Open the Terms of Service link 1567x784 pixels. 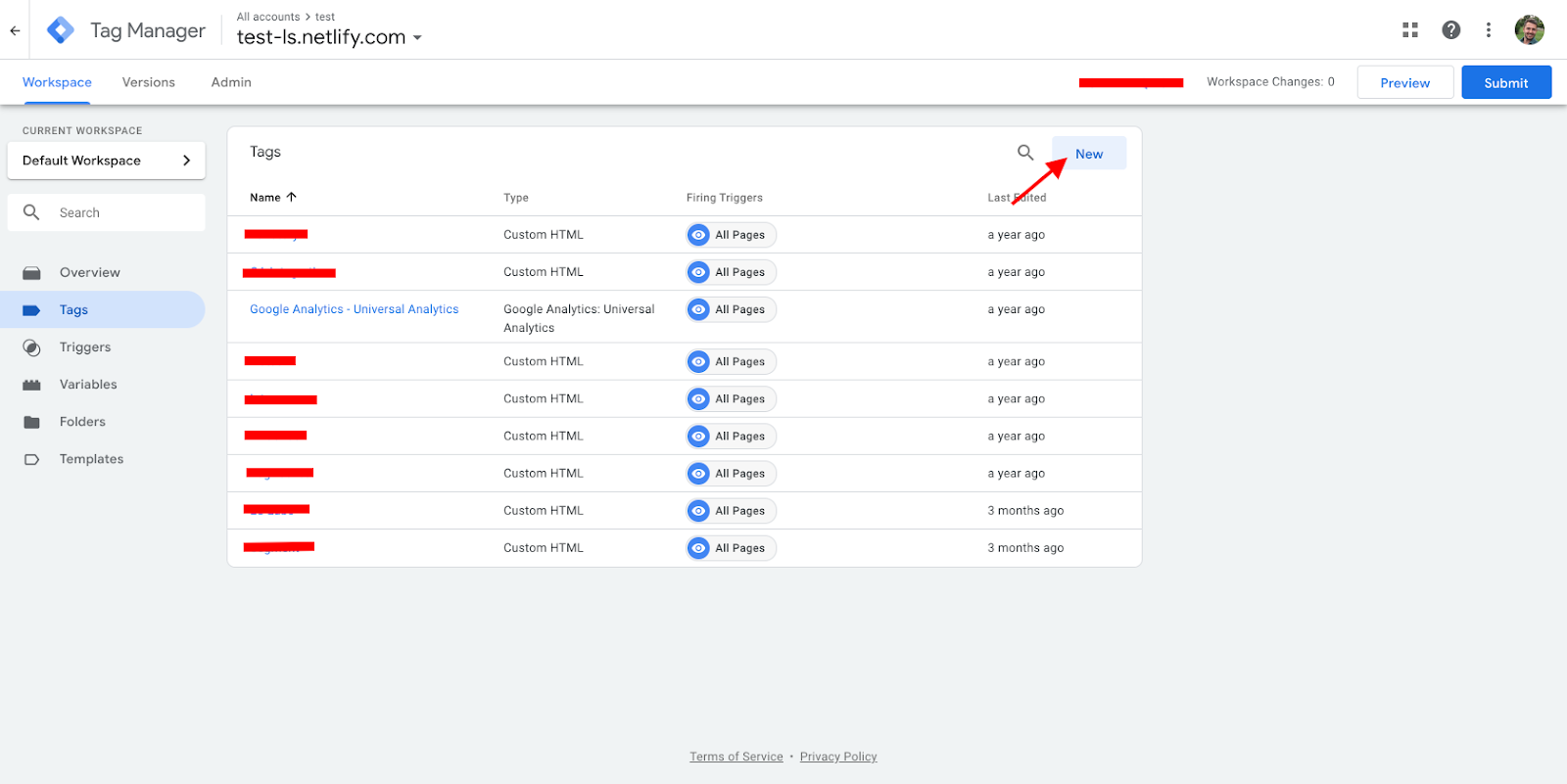pos(736,757)
